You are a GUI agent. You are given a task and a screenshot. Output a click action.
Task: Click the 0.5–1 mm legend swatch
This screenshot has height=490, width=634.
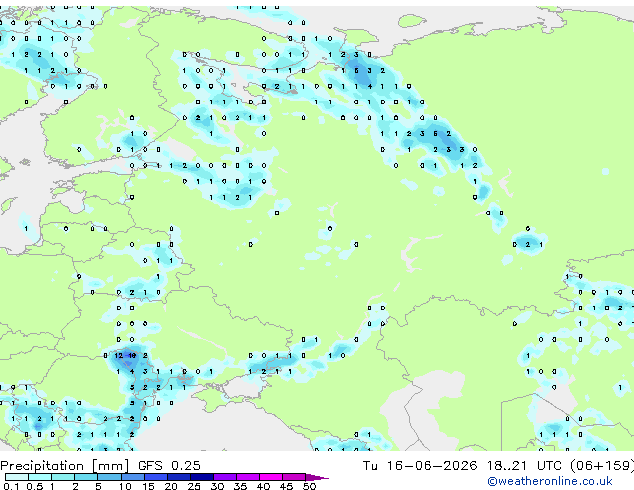(x=40, y=477)
